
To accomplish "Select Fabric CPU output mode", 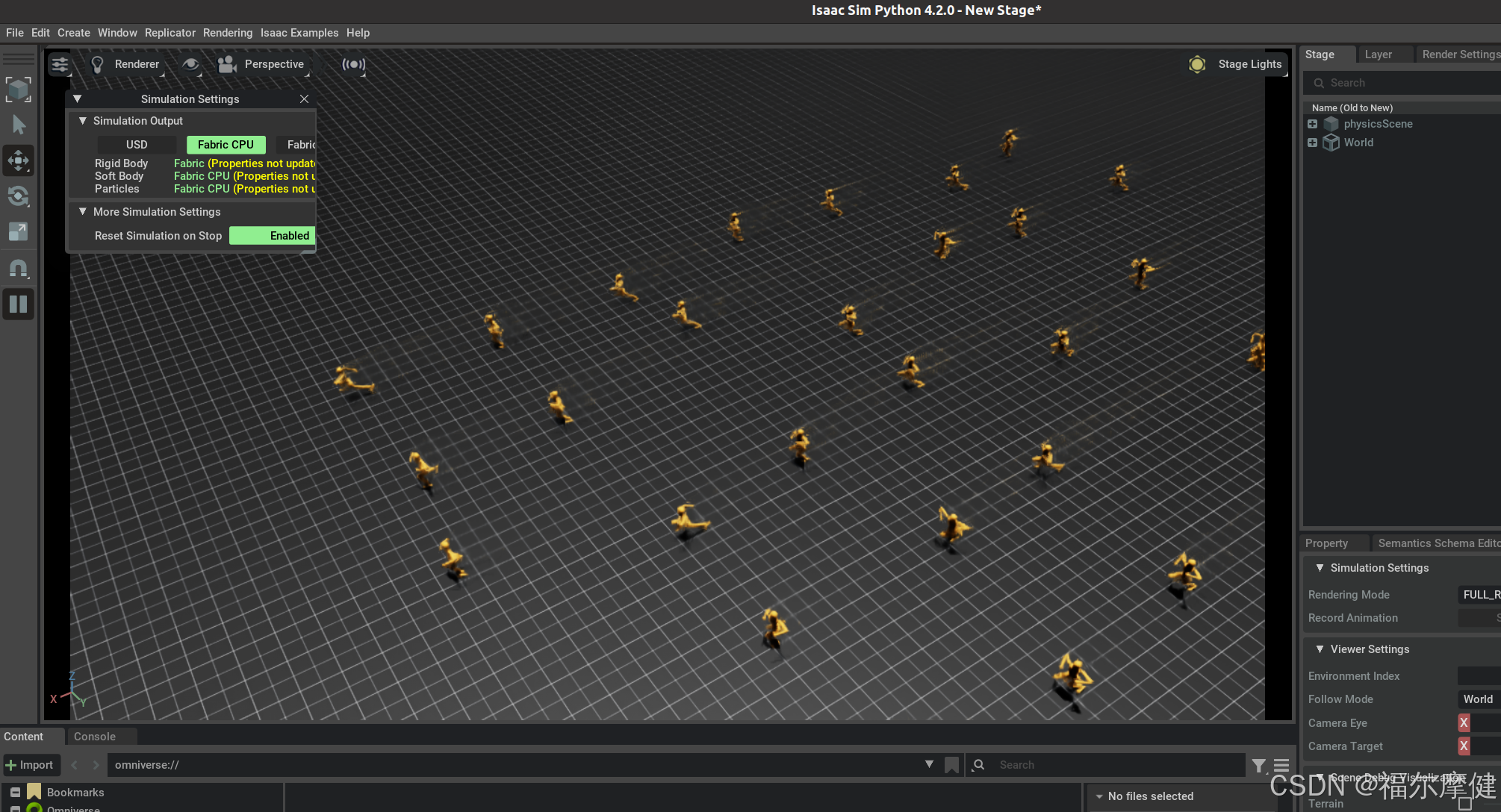I will pos(226,145).
